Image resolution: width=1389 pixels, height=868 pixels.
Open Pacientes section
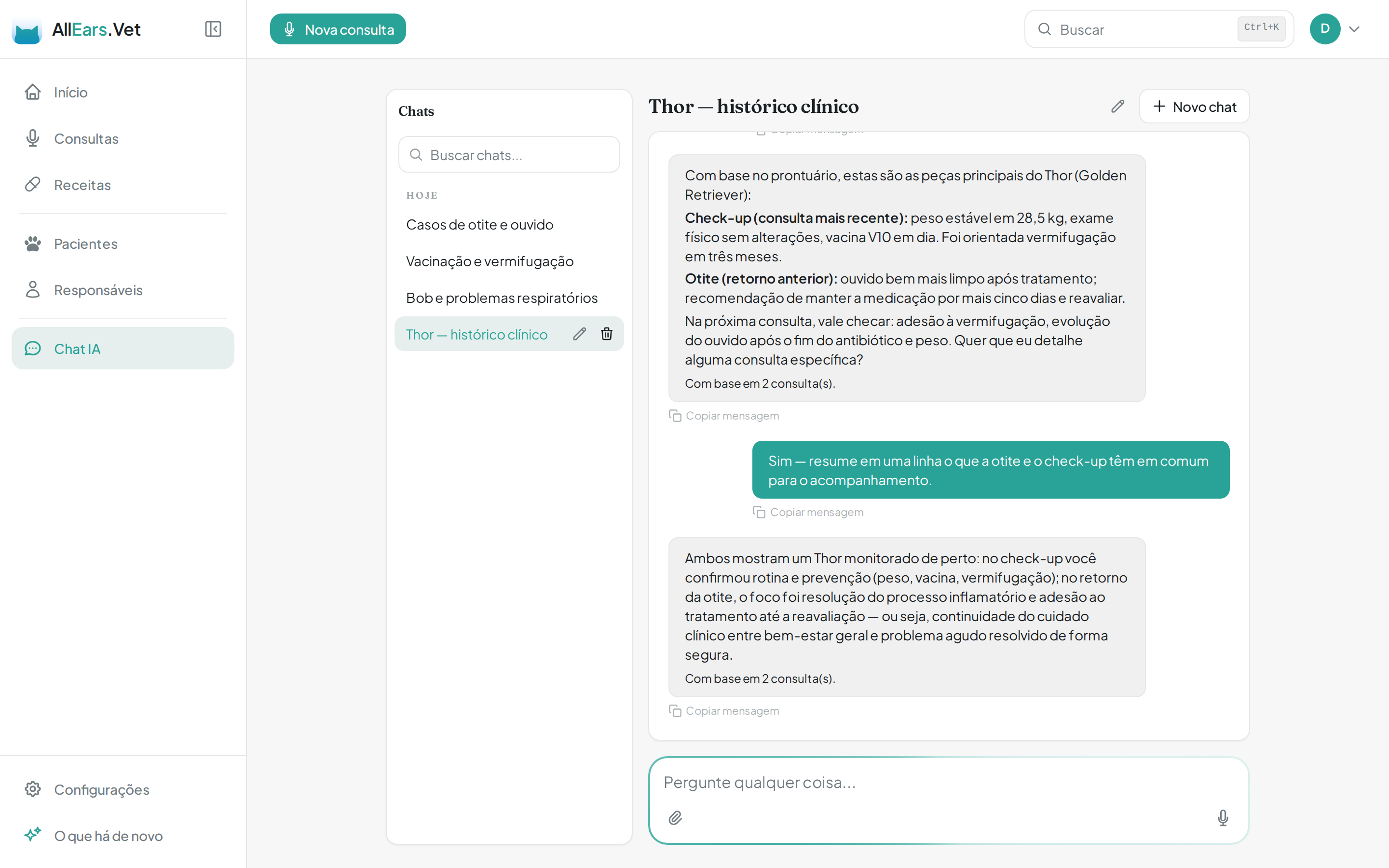(123, 244)
